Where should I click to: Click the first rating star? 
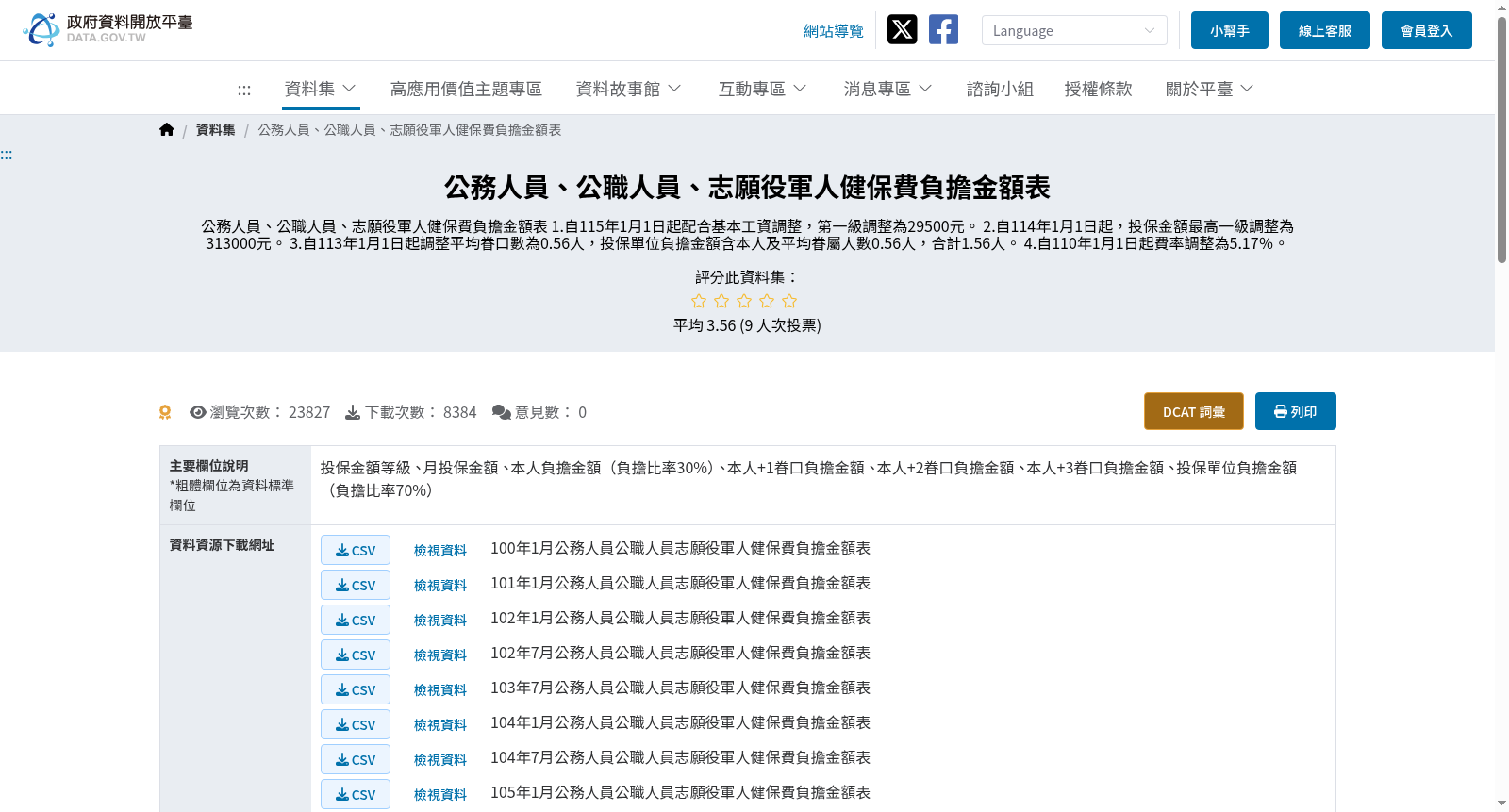(699, 301)
